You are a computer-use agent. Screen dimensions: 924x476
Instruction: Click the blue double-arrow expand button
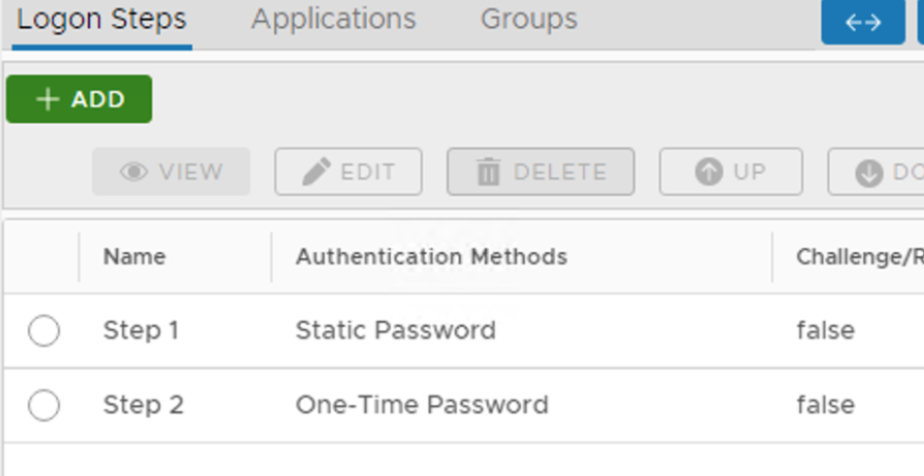(x=862, y=22)
